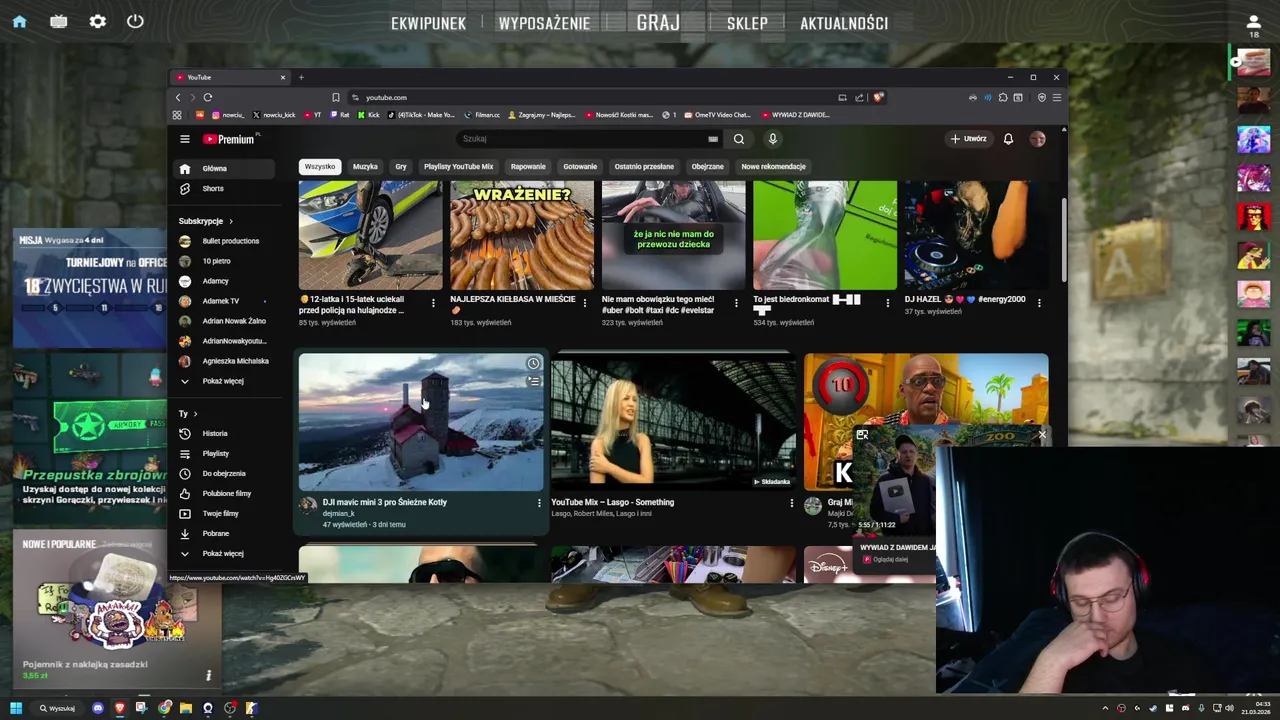Open the Ty section arrow
The width and height of the screenshot is (1280, 720).
195,413
